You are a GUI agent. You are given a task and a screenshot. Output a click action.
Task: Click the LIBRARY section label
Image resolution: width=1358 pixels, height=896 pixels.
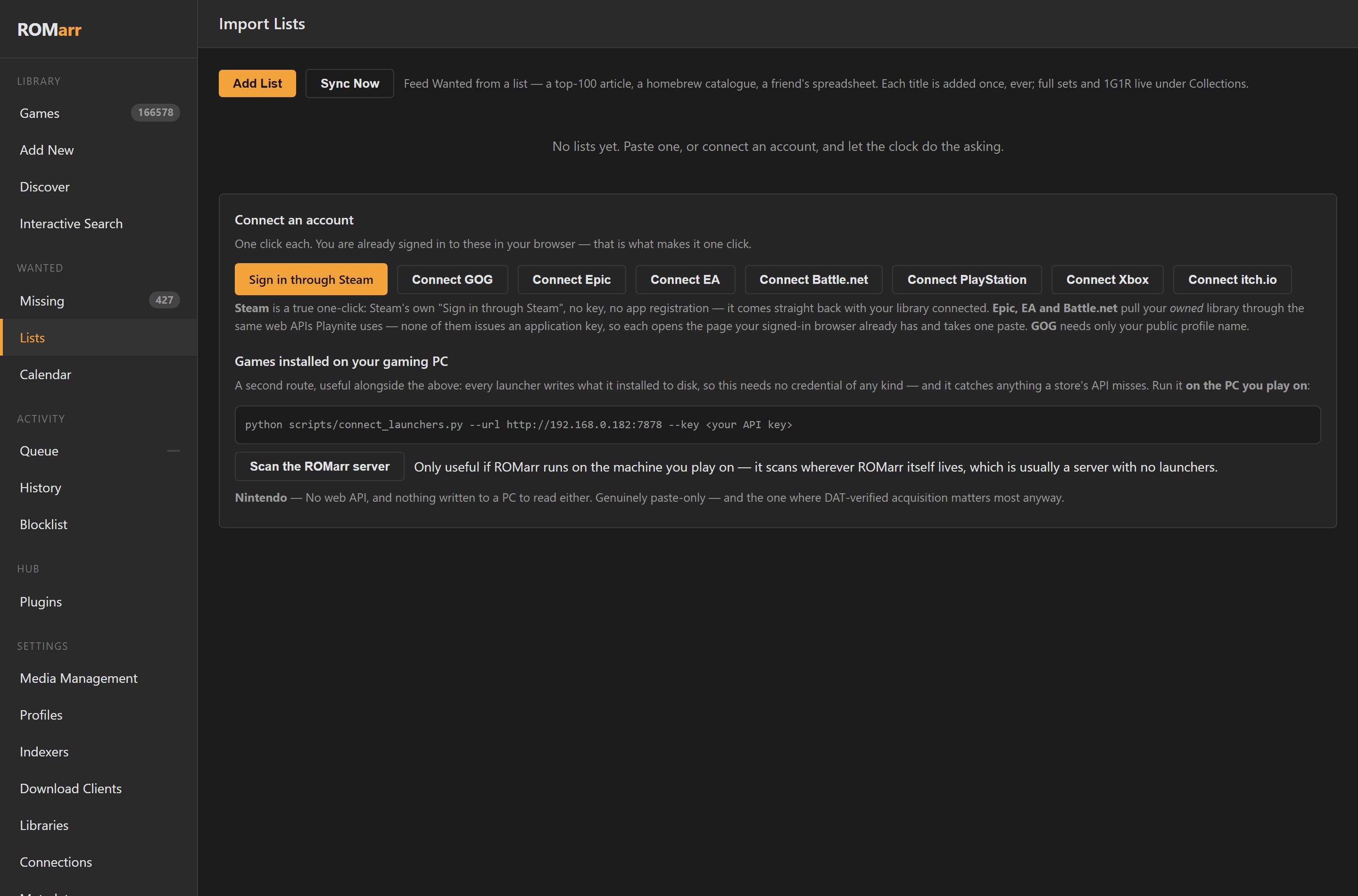point(39,81)
